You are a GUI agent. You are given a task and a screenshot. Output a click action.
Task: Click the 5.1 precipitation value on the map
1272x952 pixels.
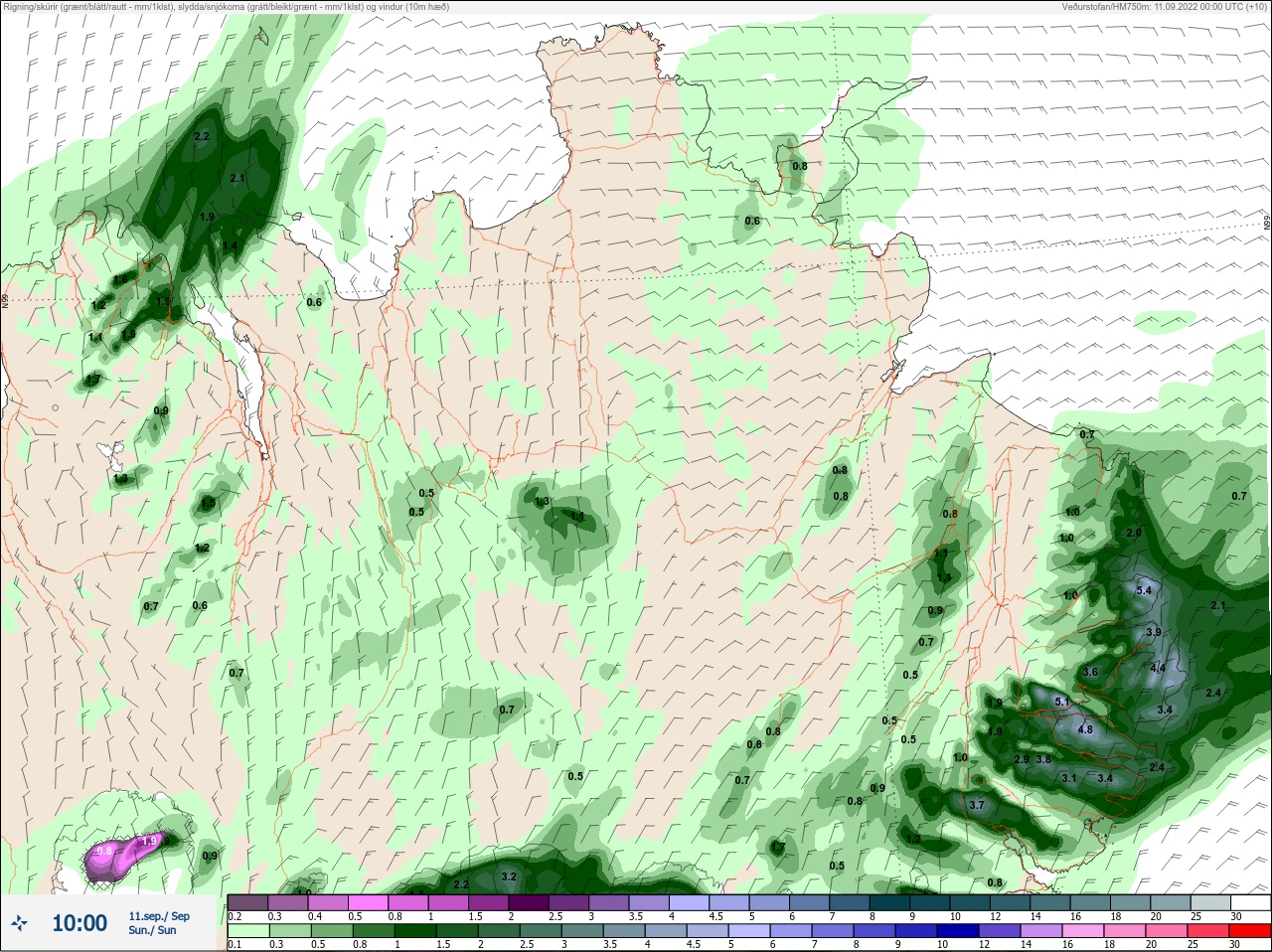pos(1061,702)
